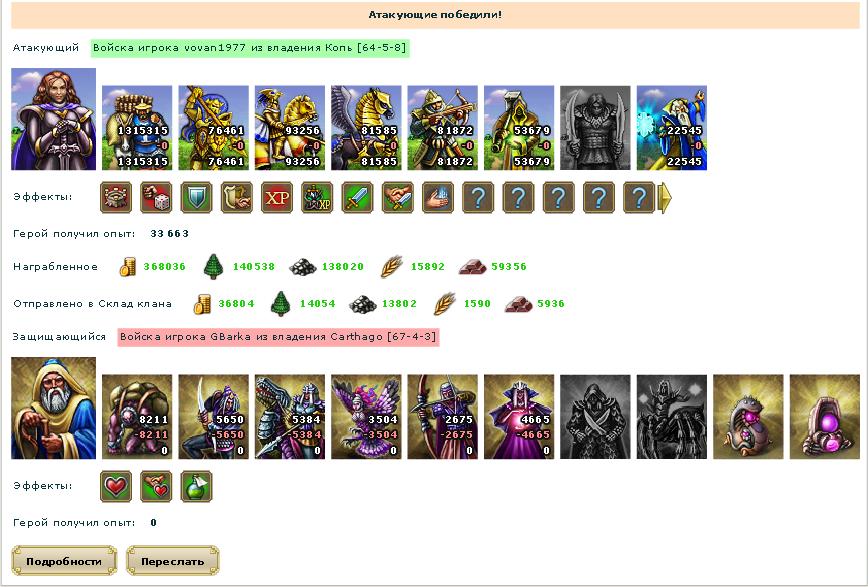Screen dimensions: 868x587
Task: Select the handshake with sword effect icon
Action: point(398,198)
